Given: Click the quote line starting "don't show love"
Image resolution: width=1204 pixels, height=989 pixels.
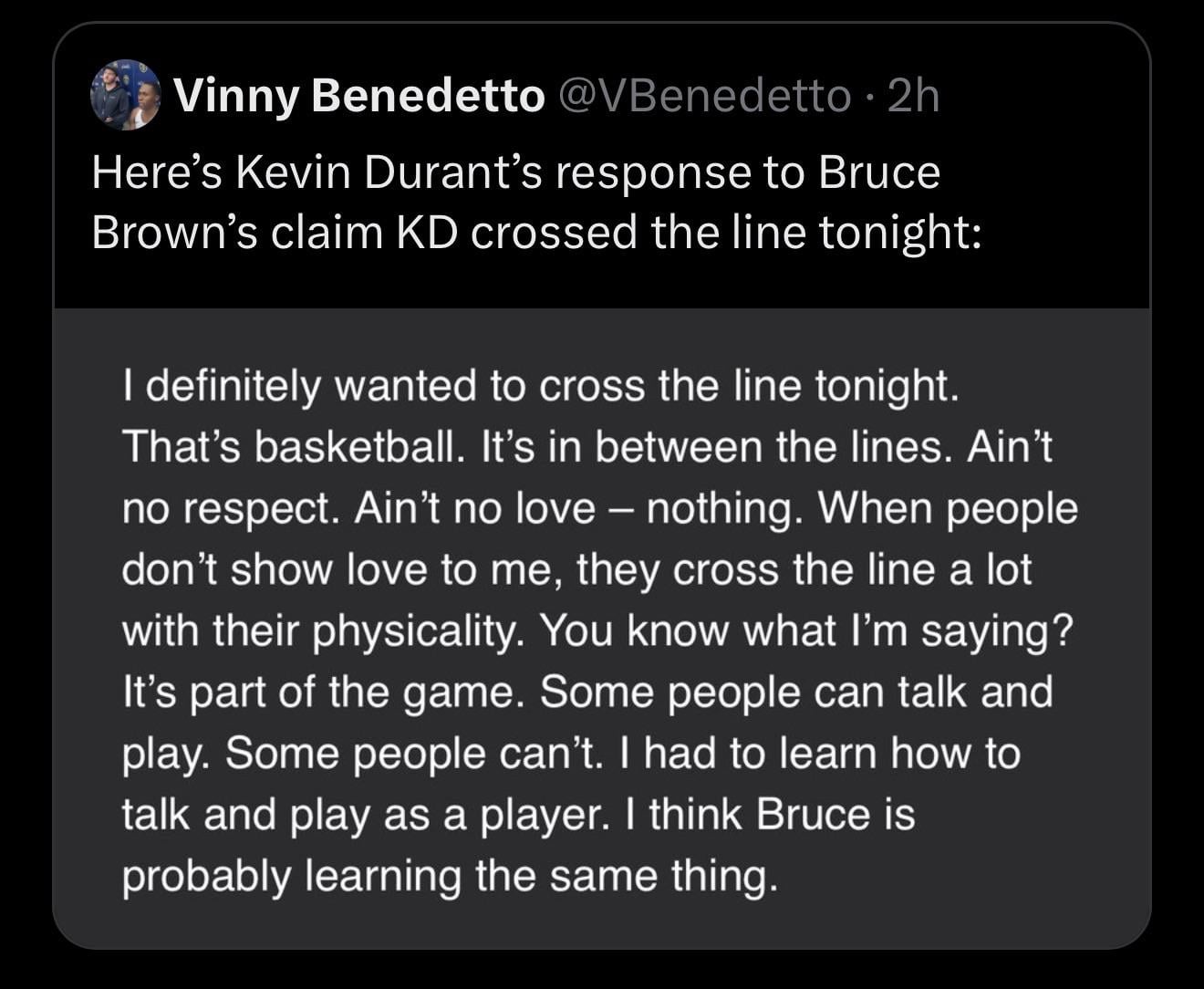Looking at the screenshot, I should [576, 570].
